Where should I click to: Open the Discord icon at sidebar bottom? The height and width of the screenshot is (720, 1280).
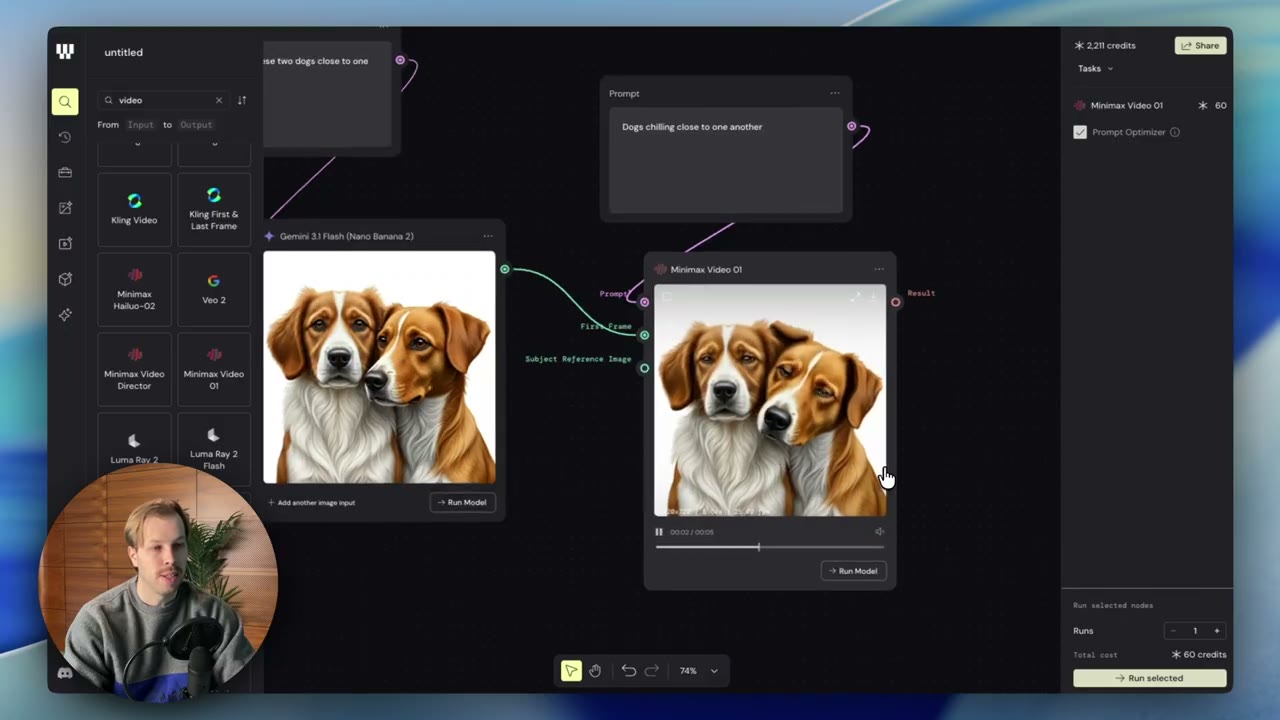[x=65, y=674]
